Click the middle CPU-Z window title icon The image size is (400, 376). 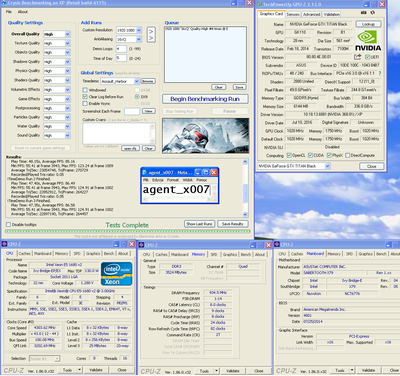(x=141, y=245)
